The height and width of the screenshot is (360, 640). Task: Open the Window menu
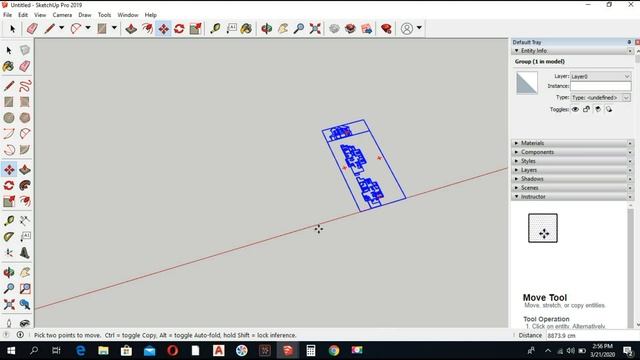coord(128,15)
